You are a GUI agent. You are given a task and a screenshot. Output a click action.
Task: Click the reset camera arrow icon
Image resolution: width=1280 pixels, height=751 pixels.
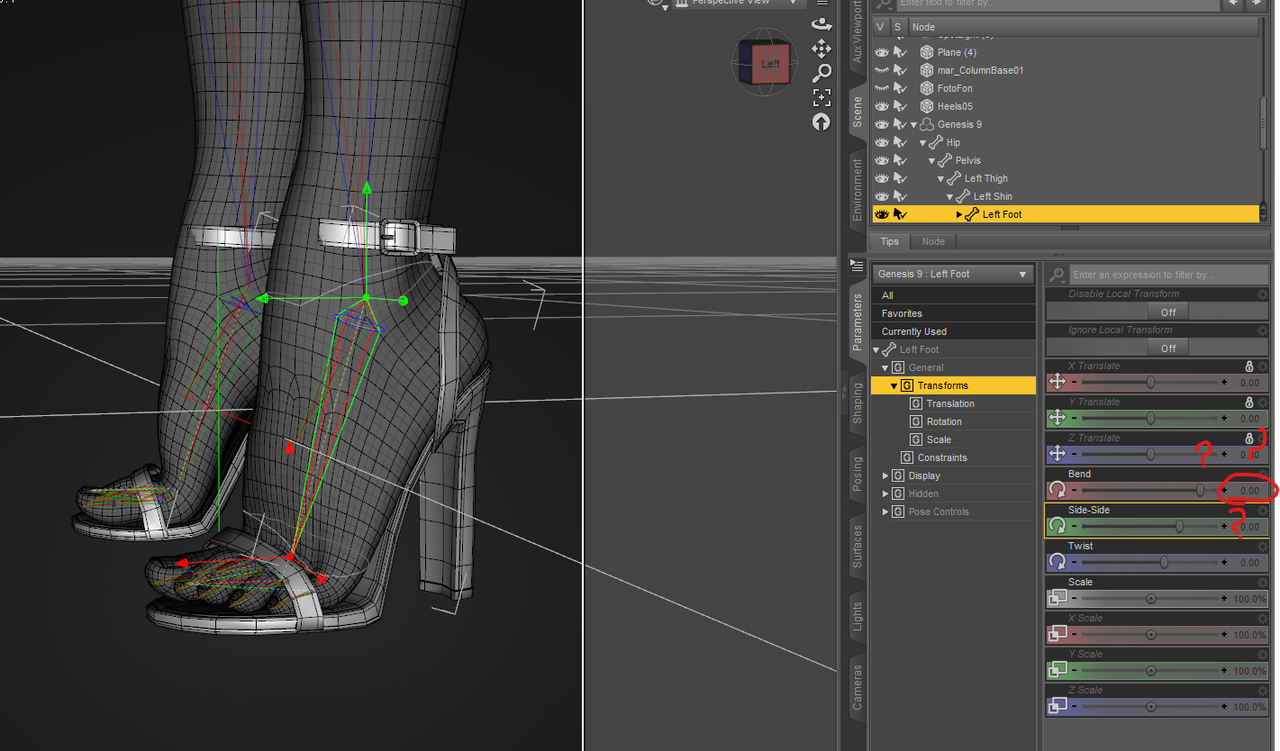tap(821, 122)
